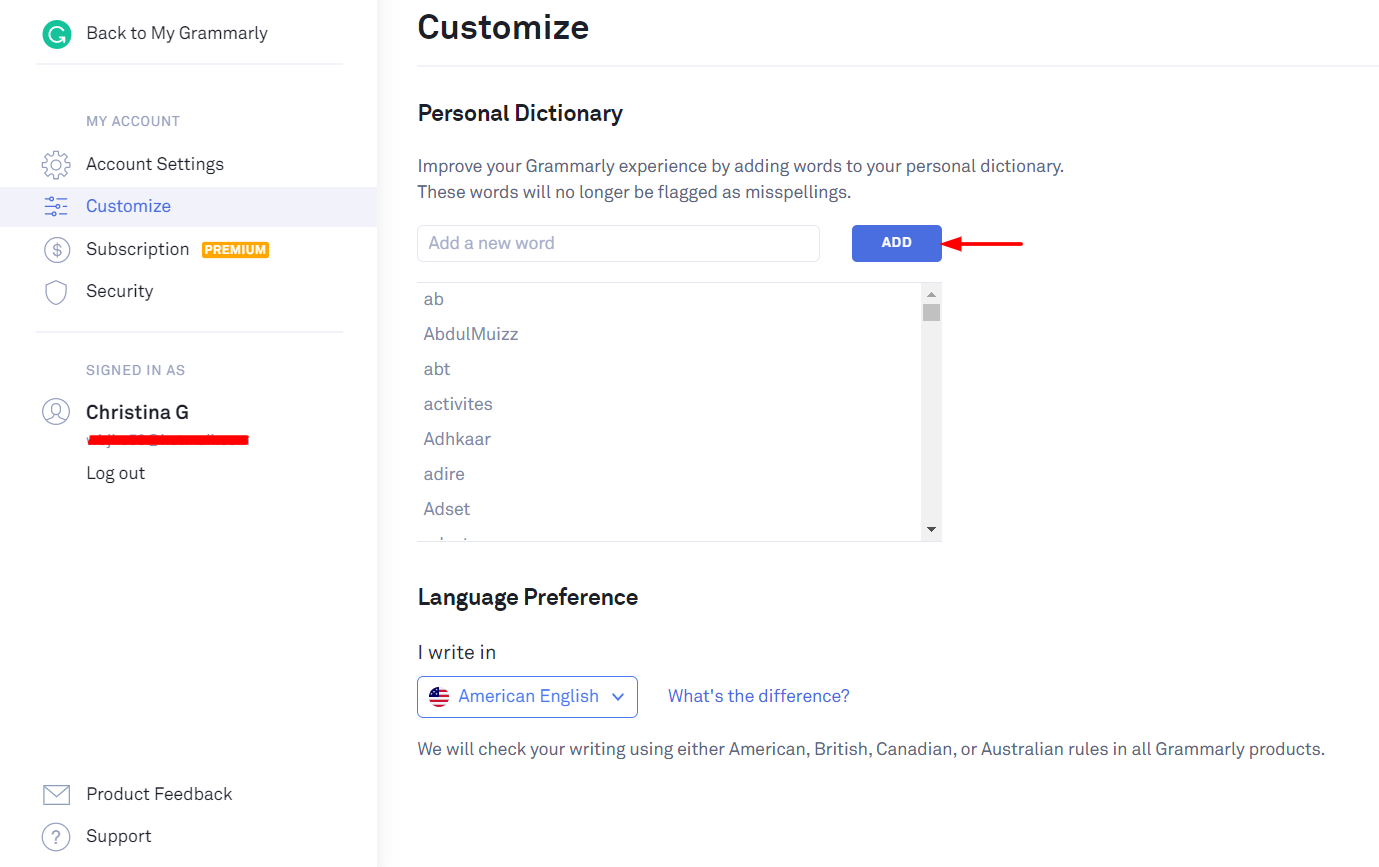Click the user profile avatar icon

coord(56,411)
